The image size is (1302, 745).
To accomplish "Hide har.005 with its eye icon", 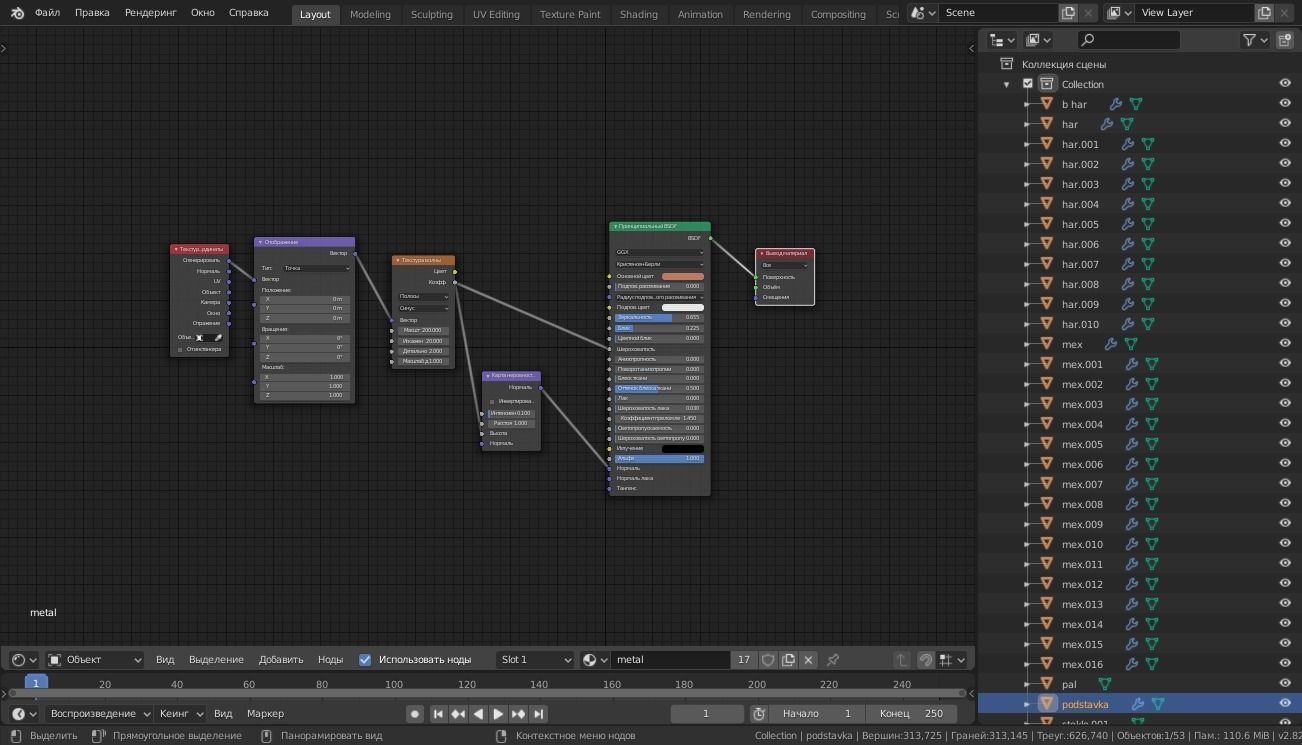I will [x=1285, y=224].
